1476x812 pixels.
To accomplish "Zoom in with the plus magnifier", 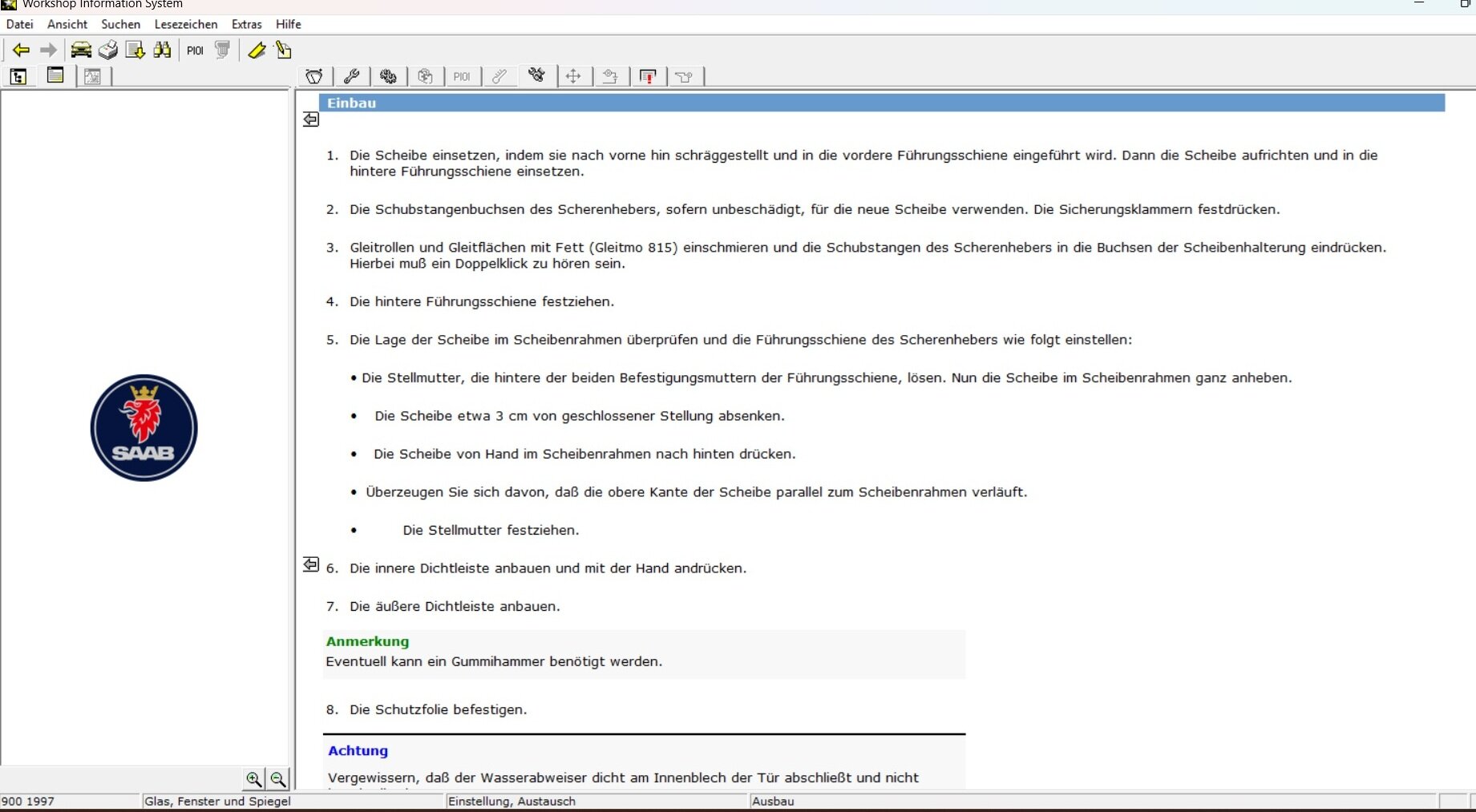I will [x=253, y=778].
